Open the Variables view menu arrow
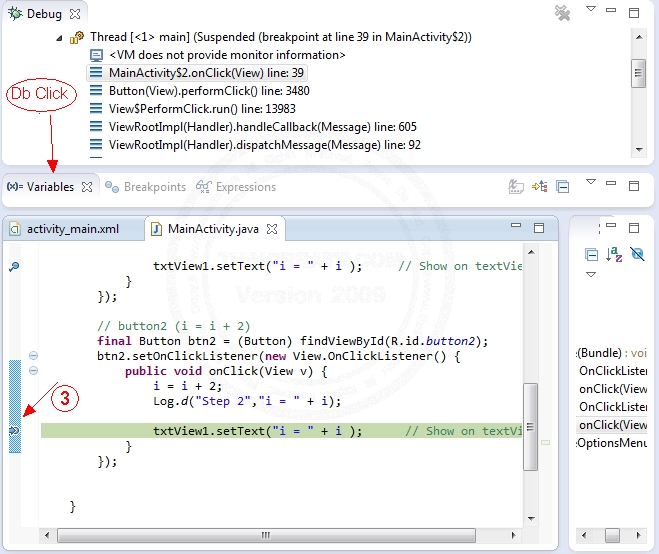This screenshot has width=659, height=554. [x=591, y=182]
